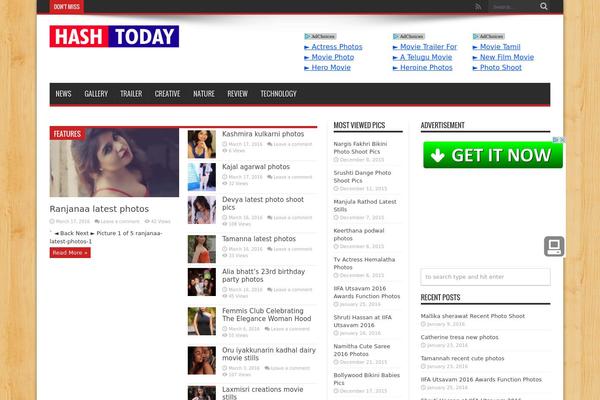Select the Nature navigation item
Image resolution: width=600 pixels, height=400 pixels.
(x=204, y=94)
